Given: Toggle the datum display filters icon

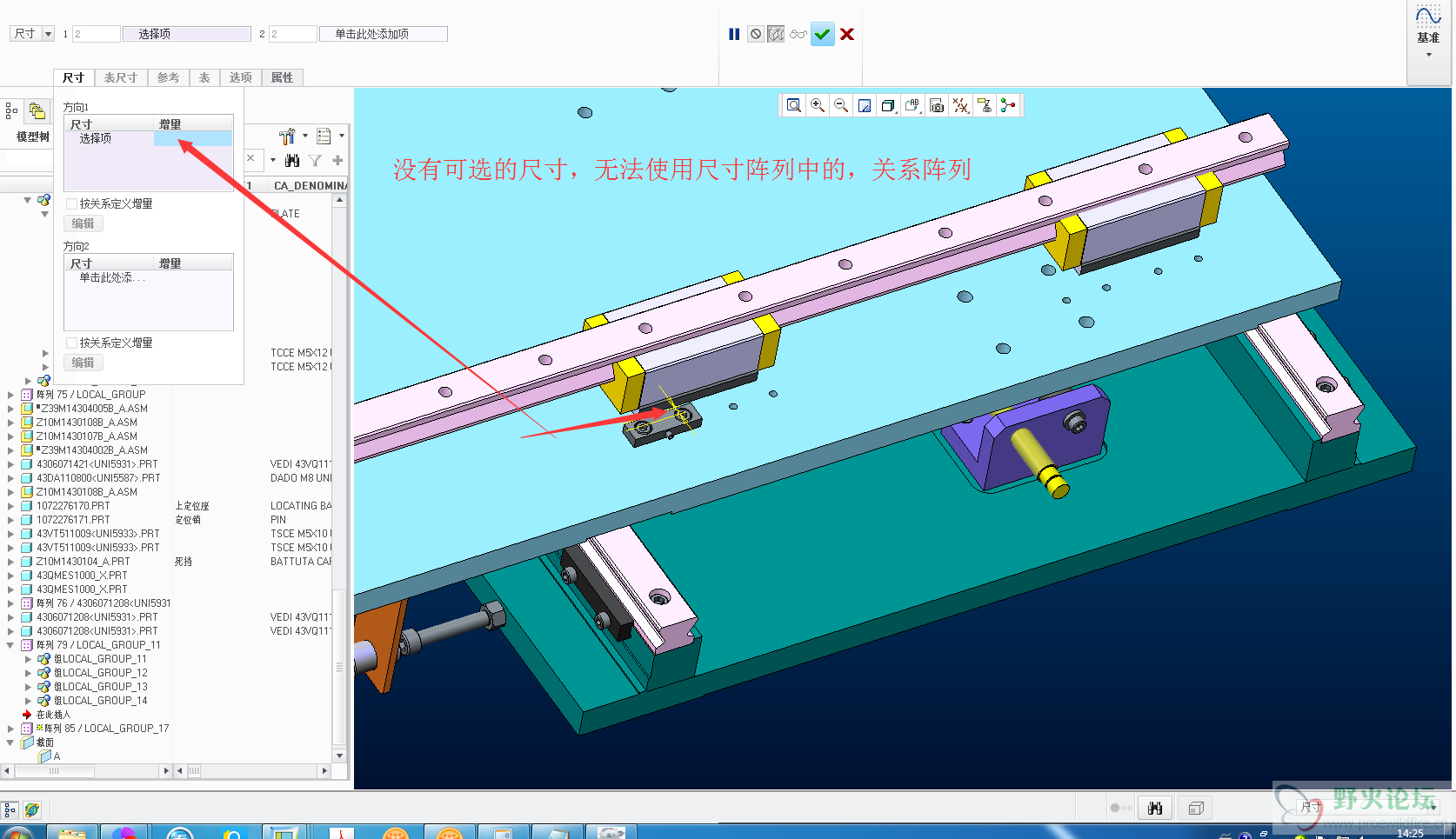Looking at the screenshot, I should 960,105.
